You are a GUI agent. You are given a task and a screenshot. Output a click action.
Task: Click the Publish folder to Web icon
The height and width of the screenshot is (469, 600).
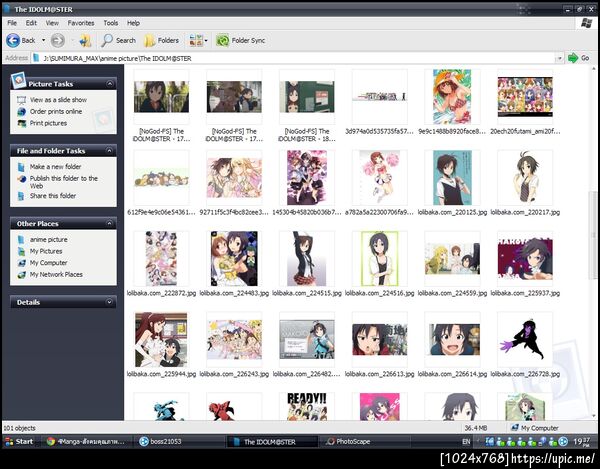22,179
